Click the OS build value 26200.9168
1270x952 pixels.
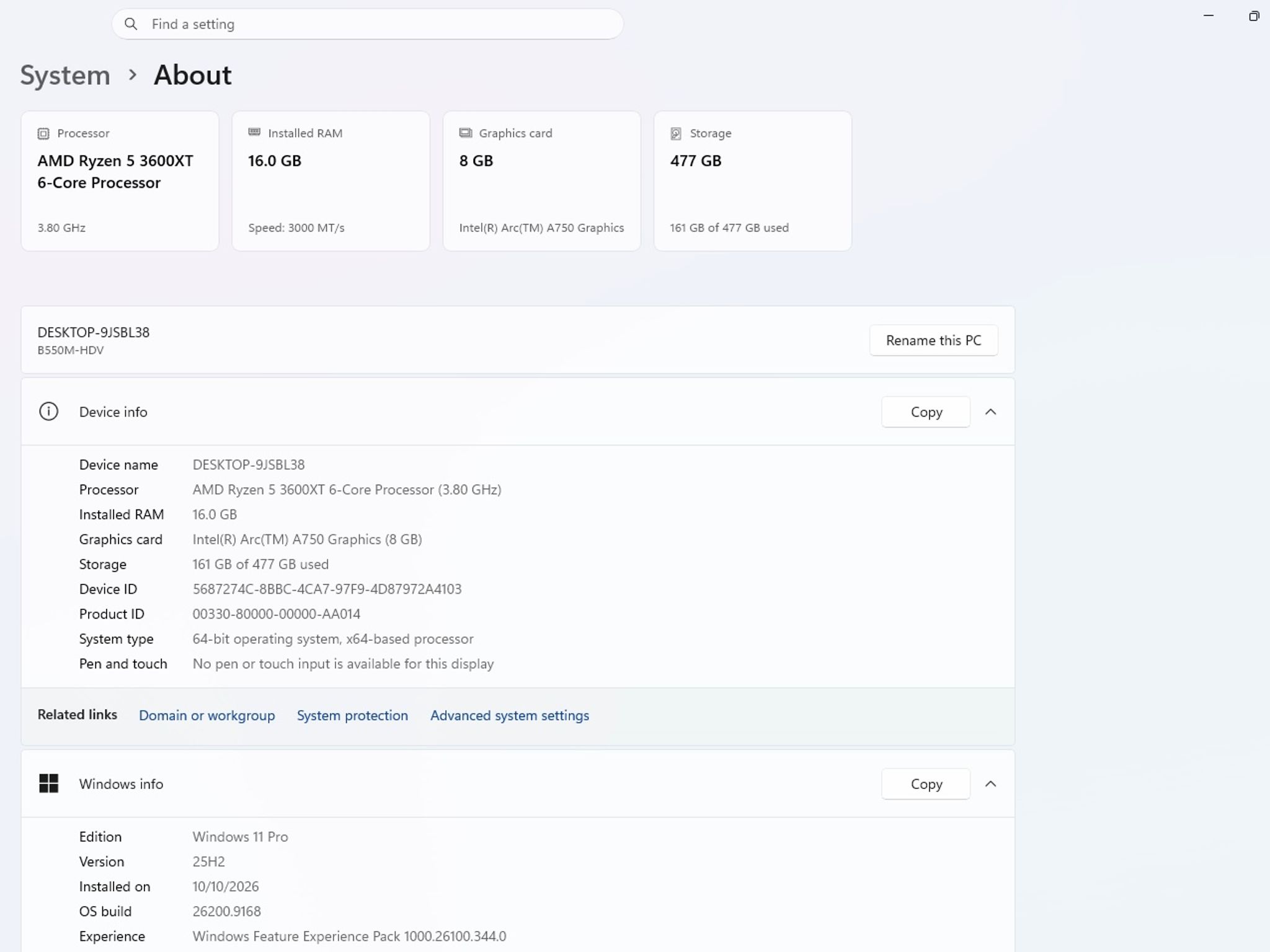[226, 911]
